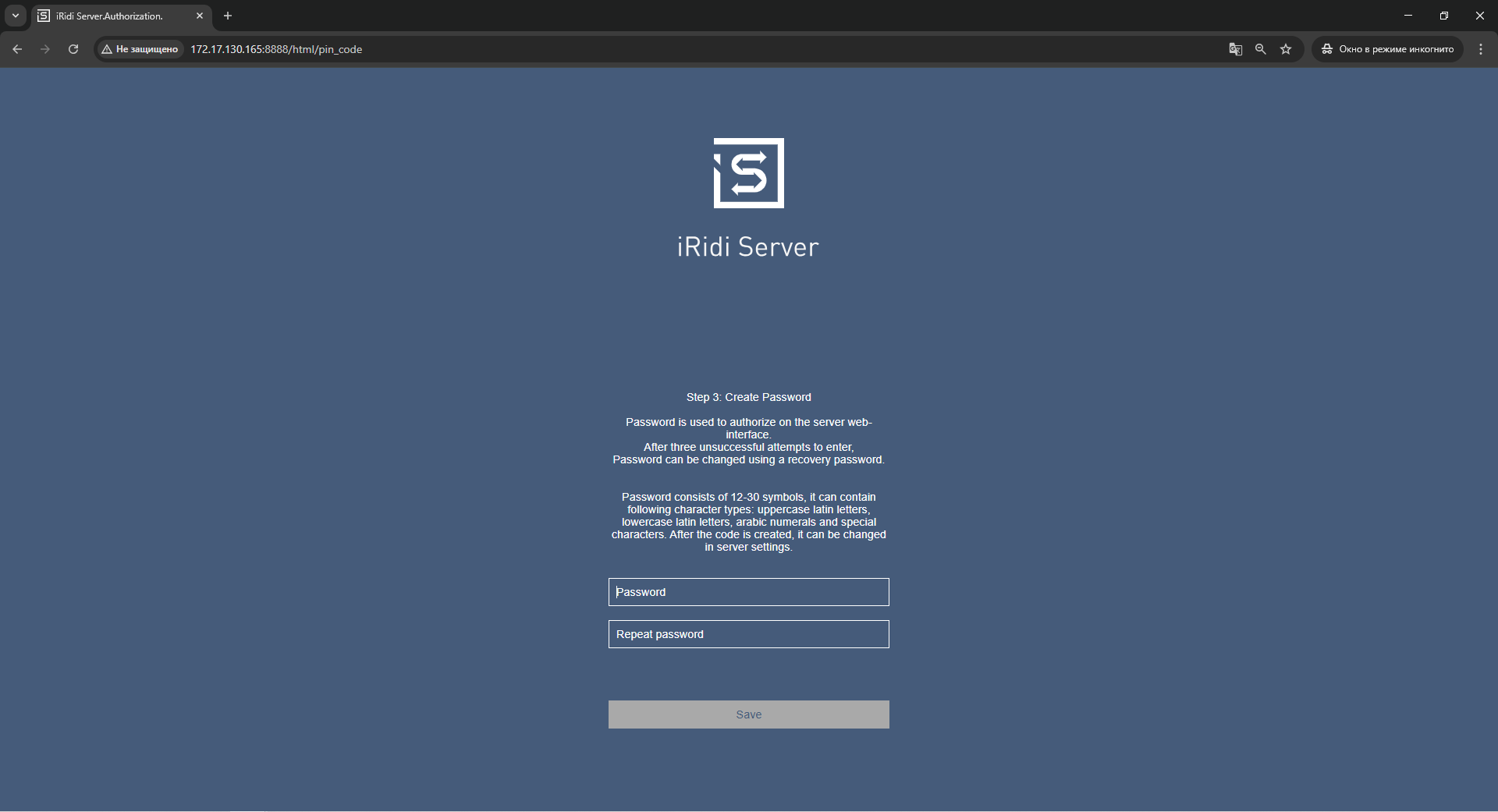Open a new tab with plus button
Image resolution: width=1498 pixels, height=812 pixels.
pyautogui.click(x=228, y=16)
